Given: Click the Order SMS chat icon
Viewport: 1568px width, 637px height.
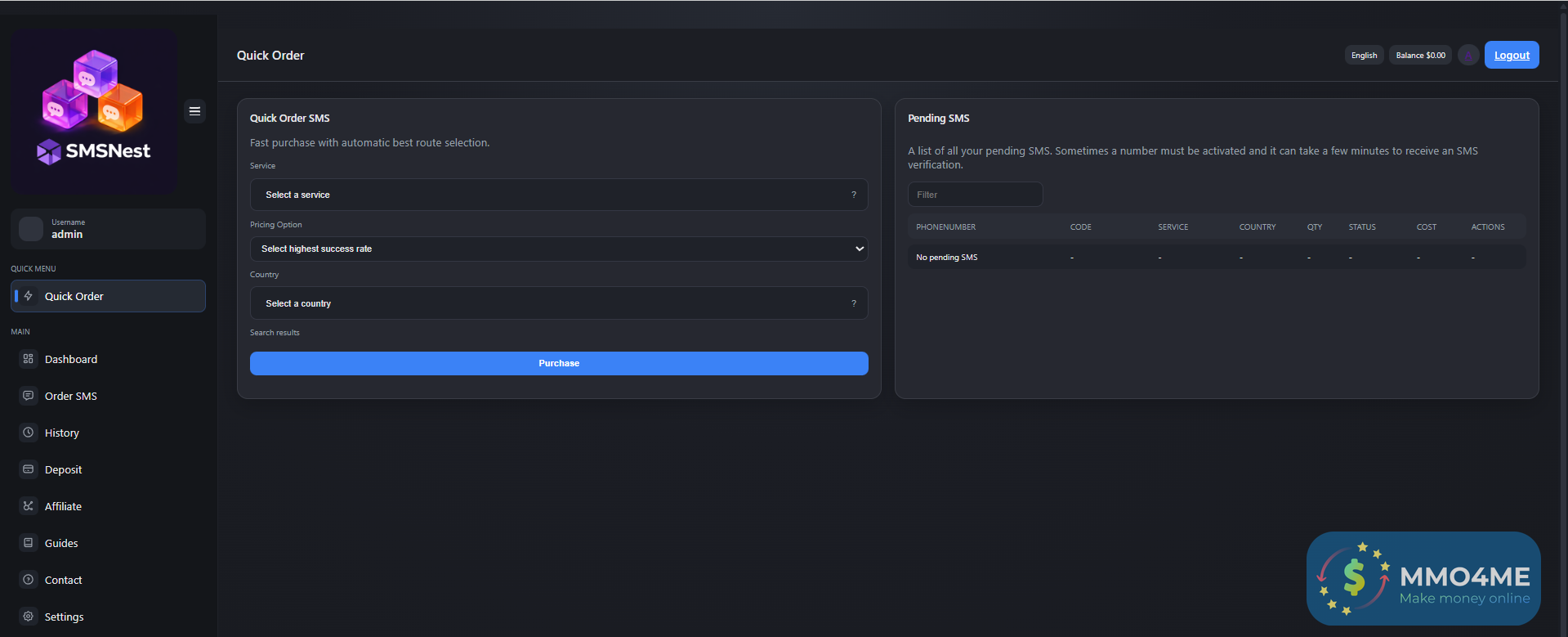Looking at the screenshot, I should (29, 396).
